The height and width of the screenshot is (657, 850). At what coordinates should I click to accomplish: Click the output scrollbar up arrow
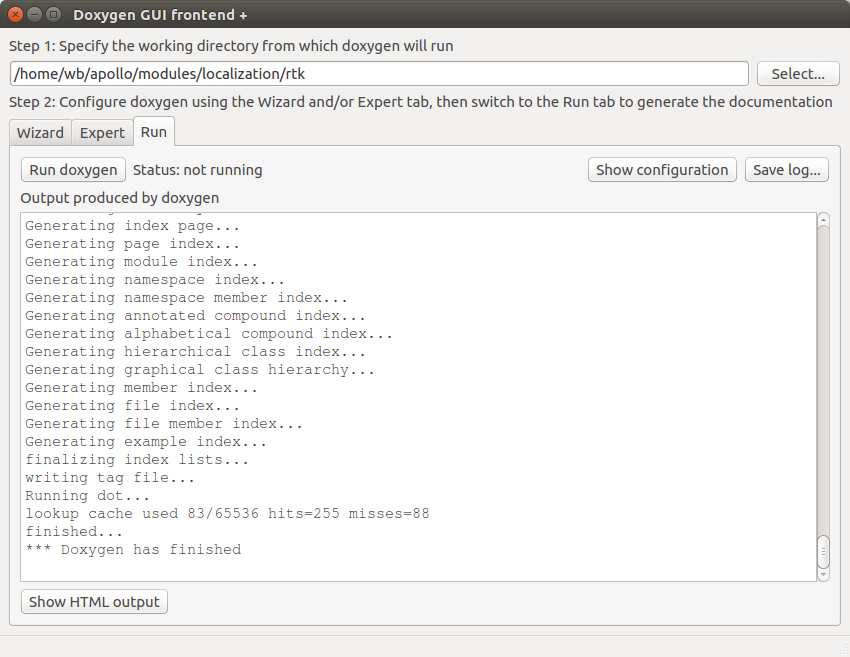(x=823, y=220)
